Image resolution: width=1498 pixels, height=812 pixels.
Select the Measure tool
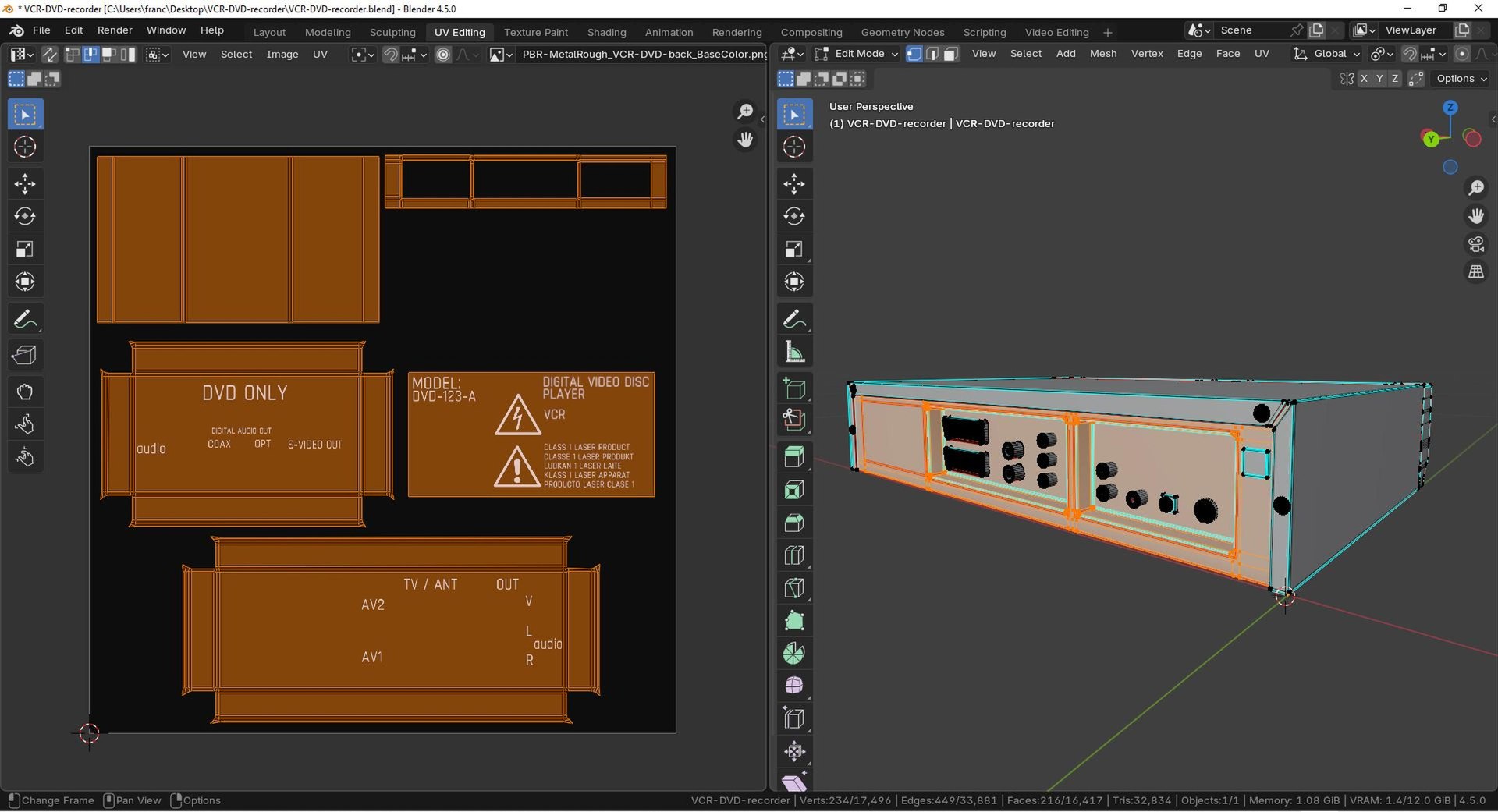[794, 353]
